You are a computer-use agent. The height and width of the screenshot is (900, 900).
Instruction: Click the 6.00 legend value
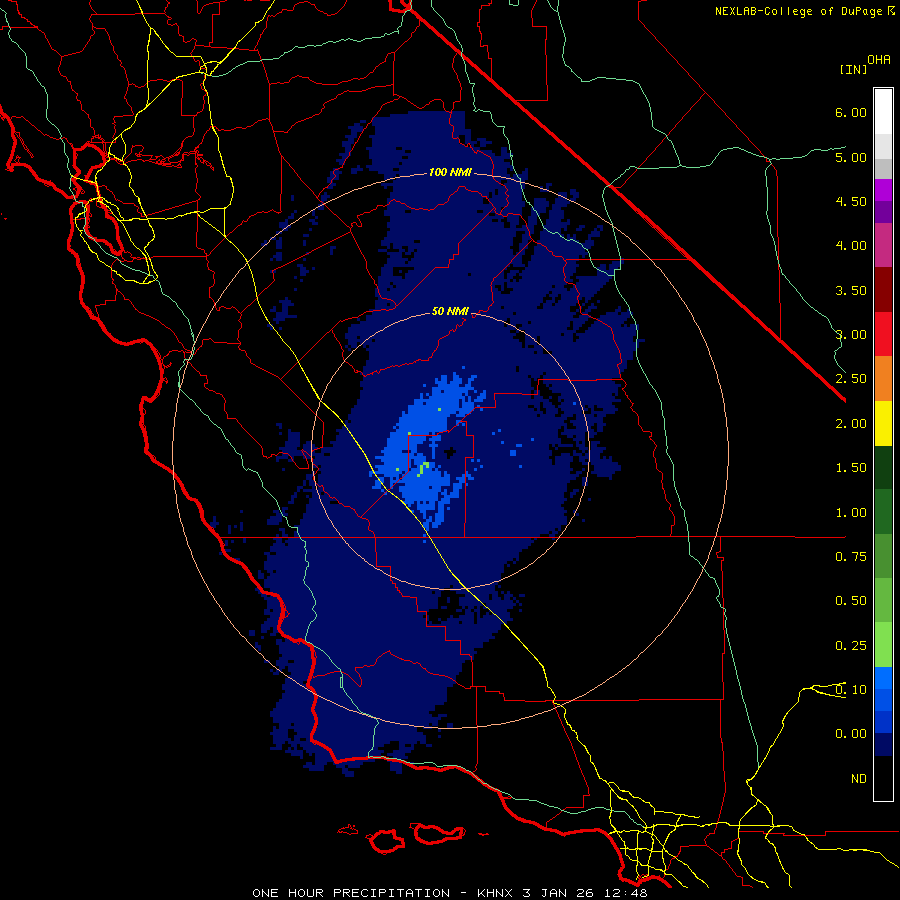851,112
